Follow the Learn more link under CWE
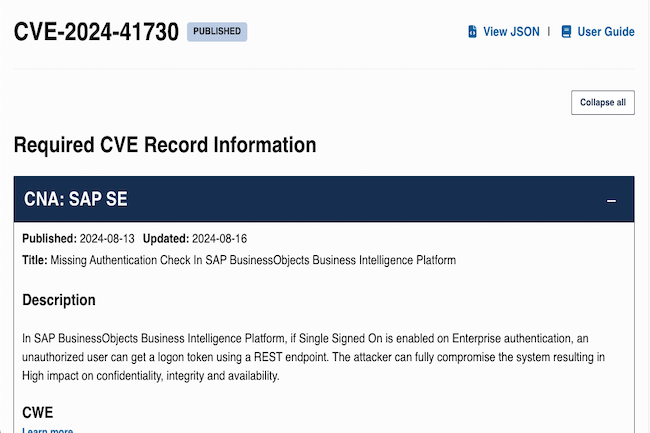 click(48, 430)
